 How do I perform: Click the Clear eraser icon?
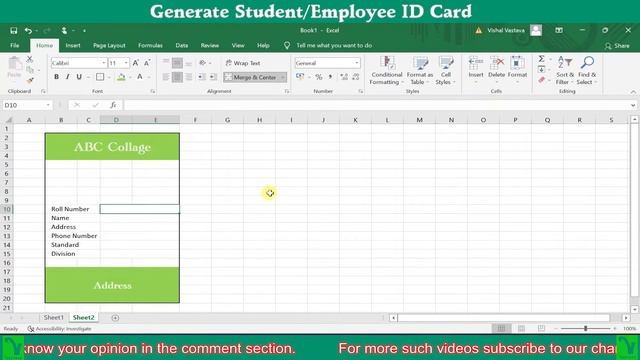(541, 80)
